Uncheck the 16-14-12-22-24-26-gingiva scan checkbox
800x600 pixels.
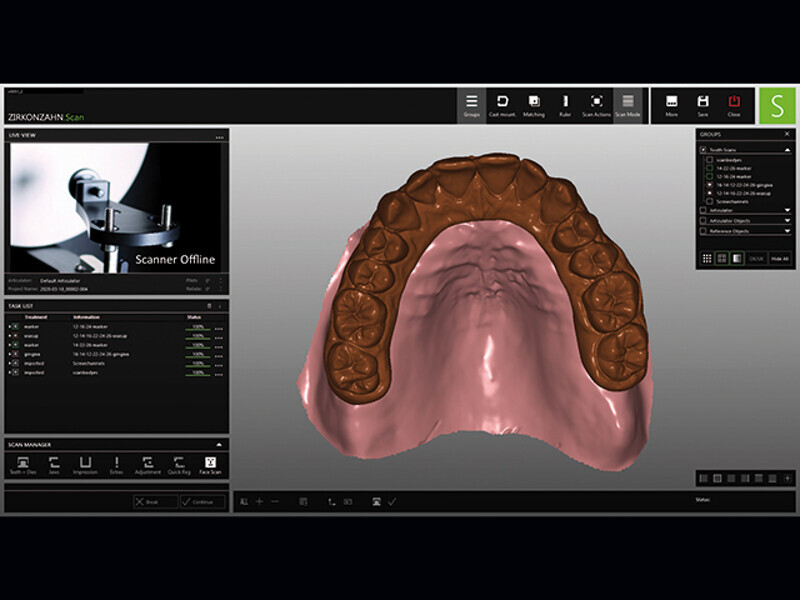(709, 185)
